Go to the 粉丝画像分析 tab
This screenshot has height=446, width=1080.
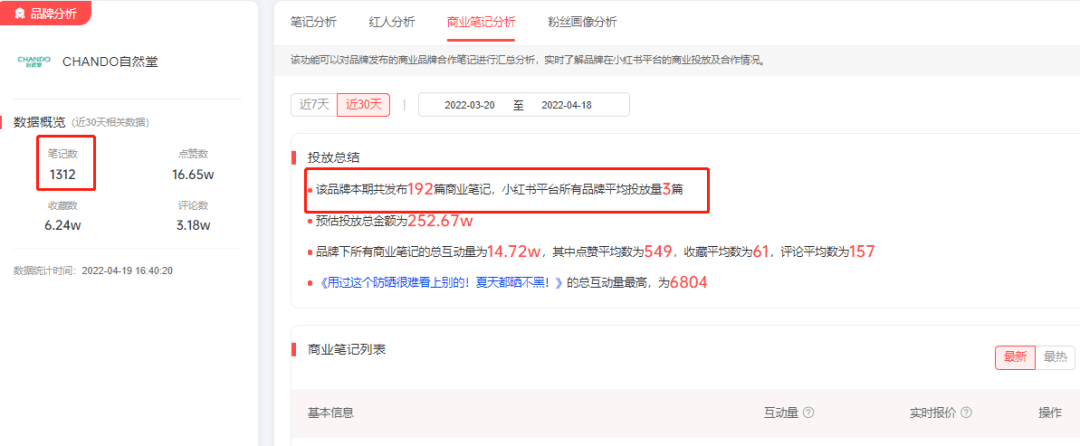tap(583, 22)
